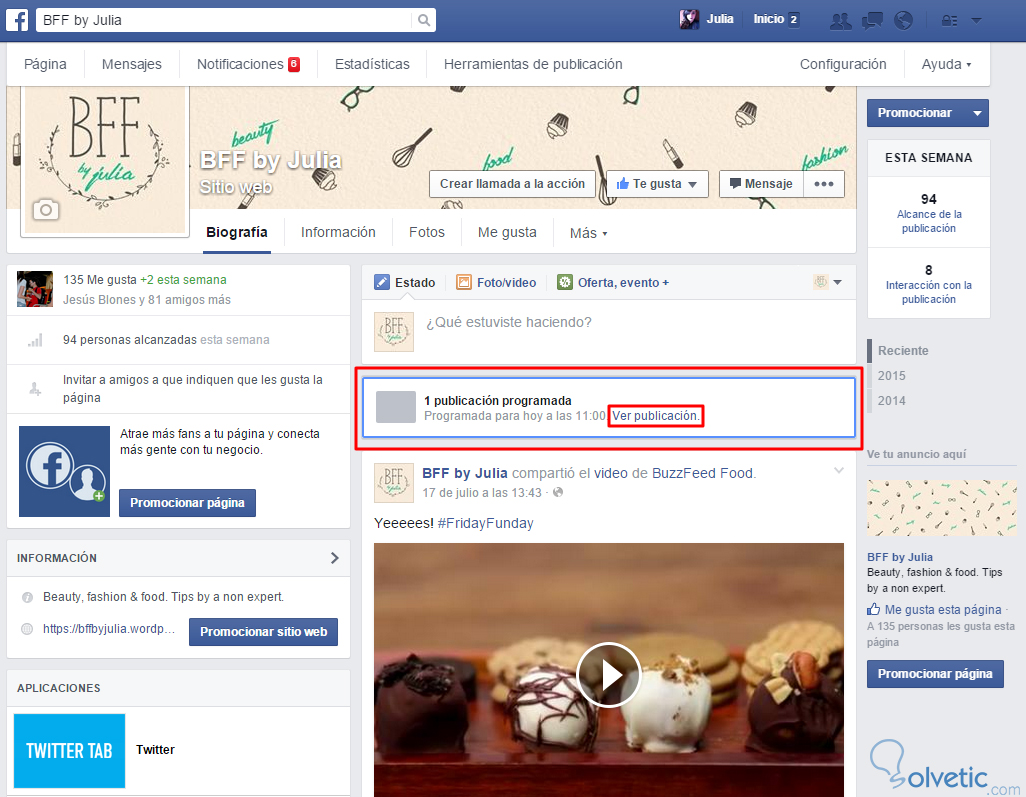
Task: Click the reach statistics bar icon
Action: click(x=35, y=340)
